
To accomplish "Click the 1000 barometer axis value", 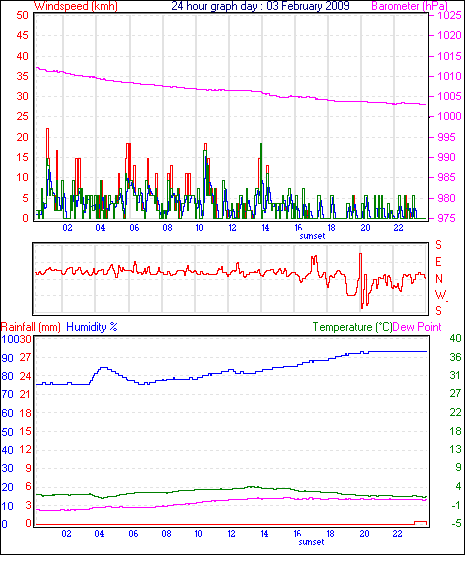I will [x=449, y=117].
